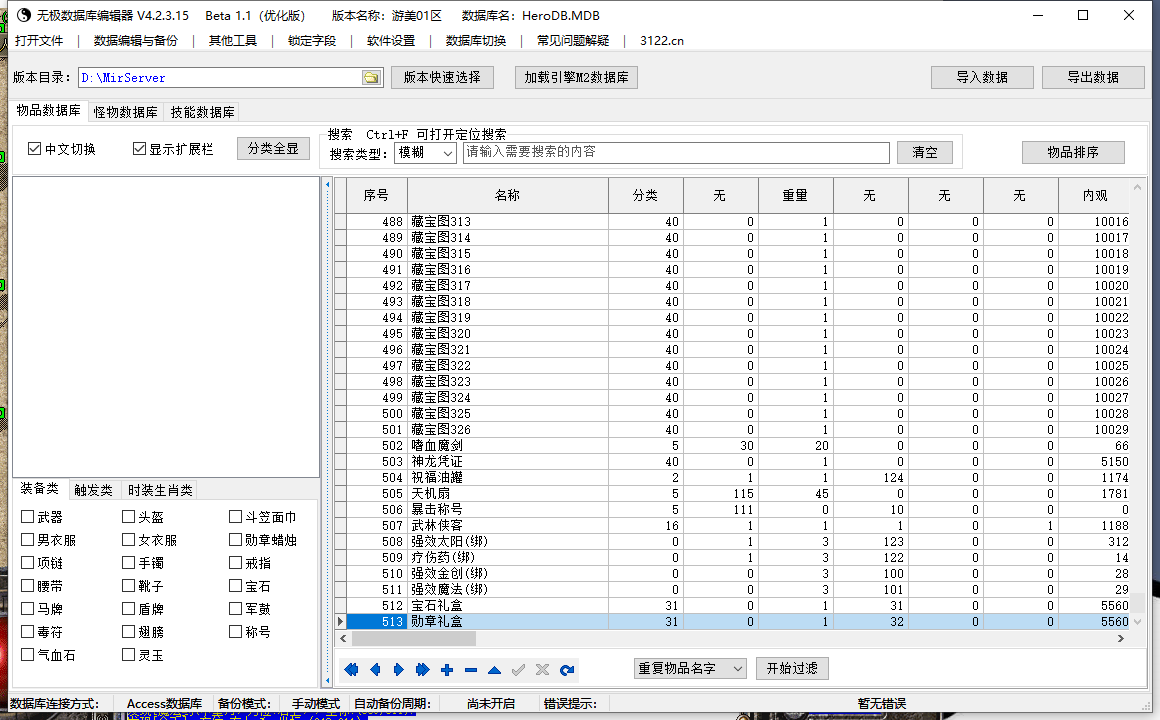
Task: Switch to the 技能数据库 tab
Action: (202, 112)
